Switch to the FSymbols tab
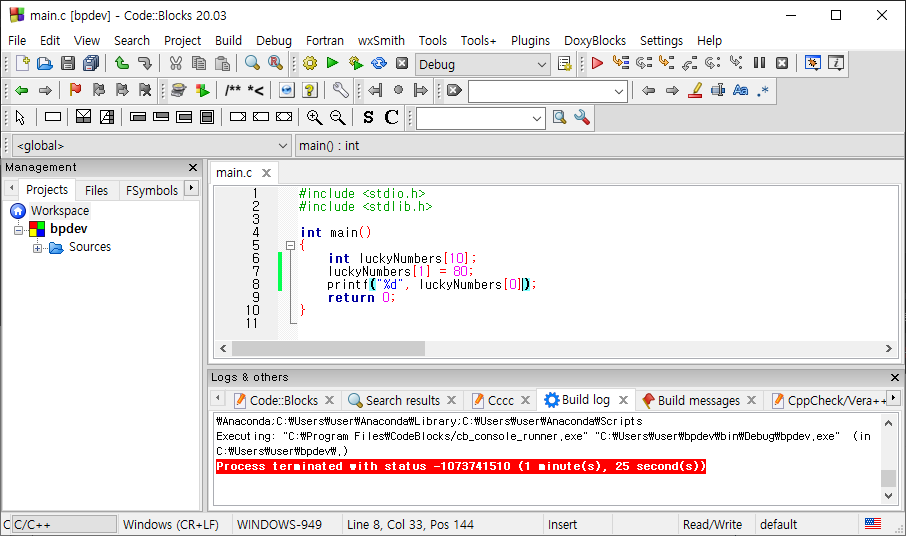This screenshot has height=536, width=906. click(x=152, y=190)
